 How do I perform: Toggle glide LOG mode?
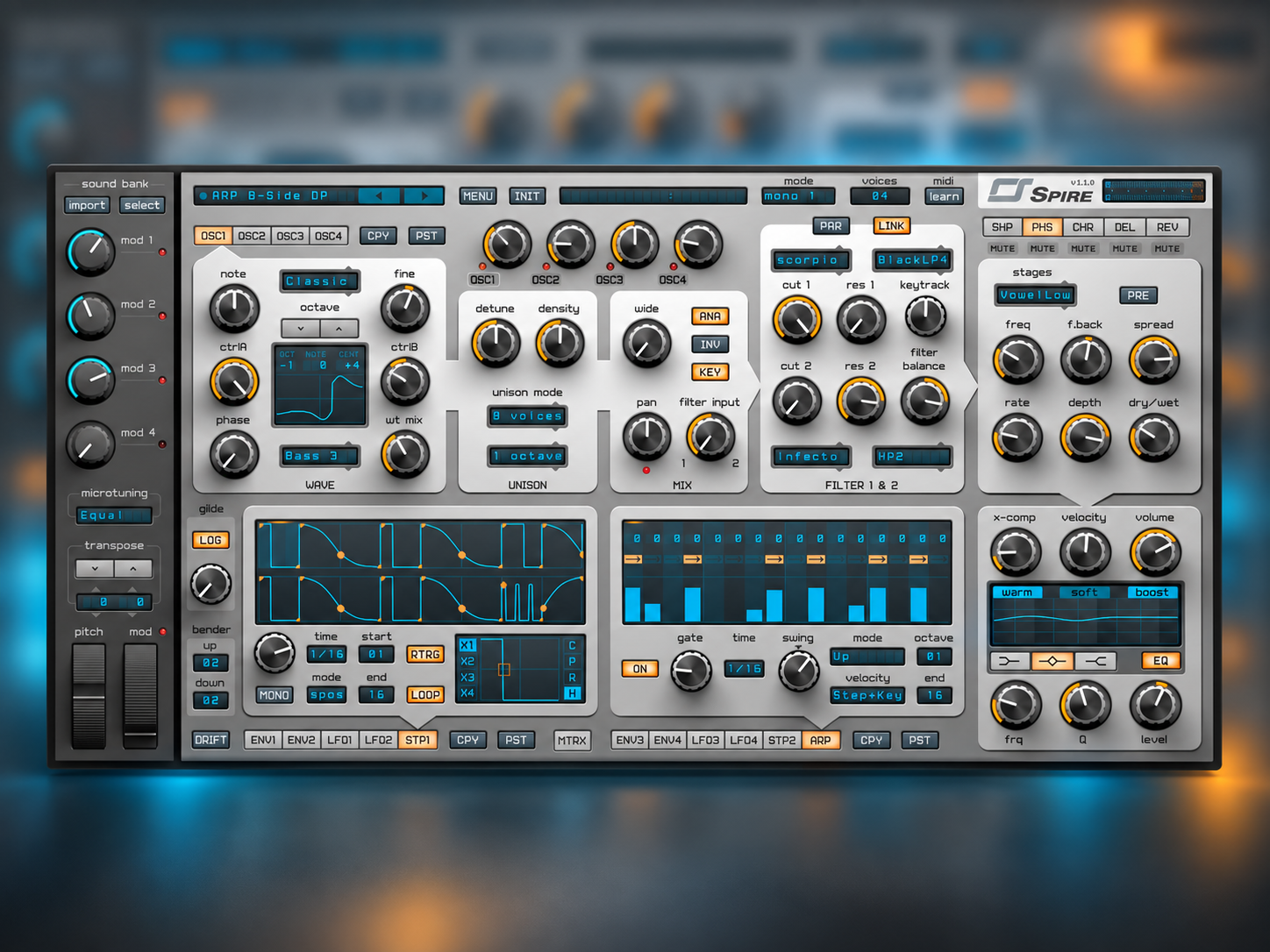210,540
